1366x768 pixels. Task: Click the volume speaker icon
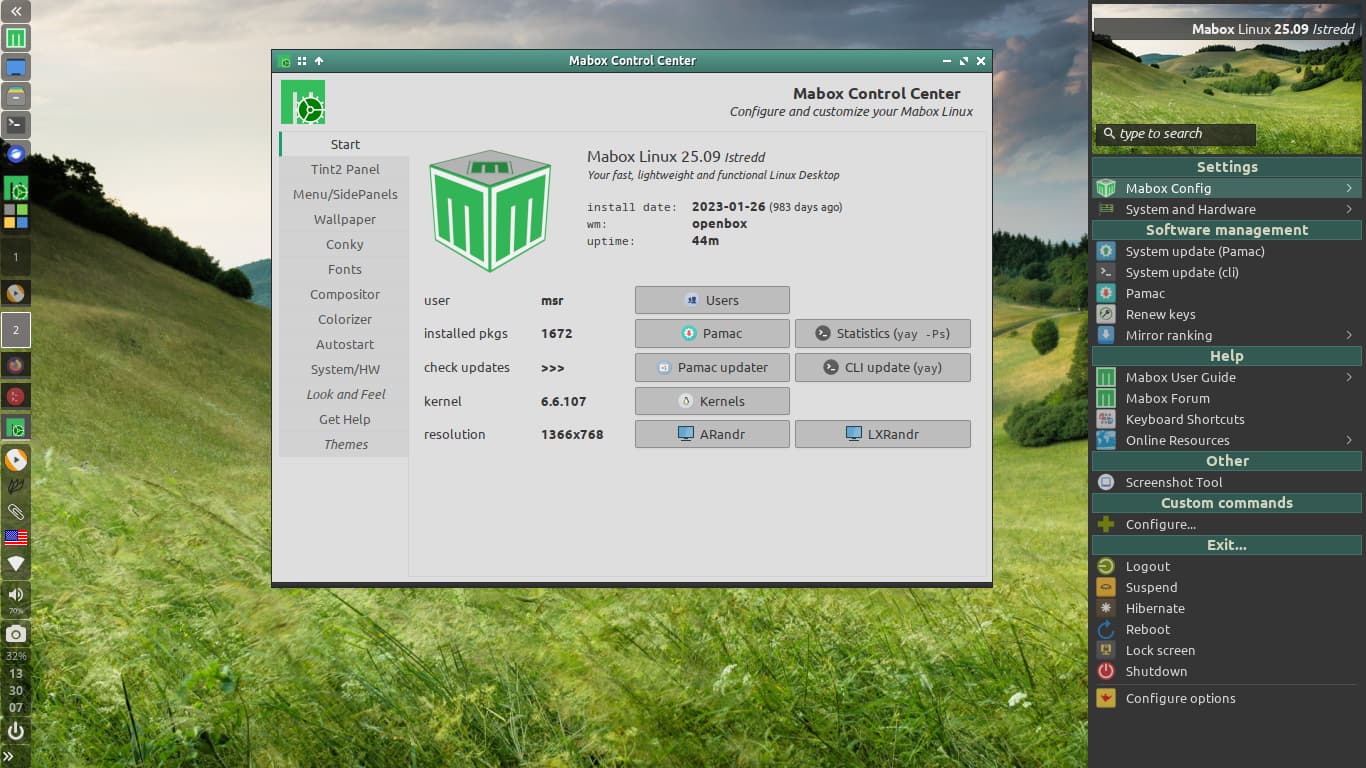click(15, 595)
